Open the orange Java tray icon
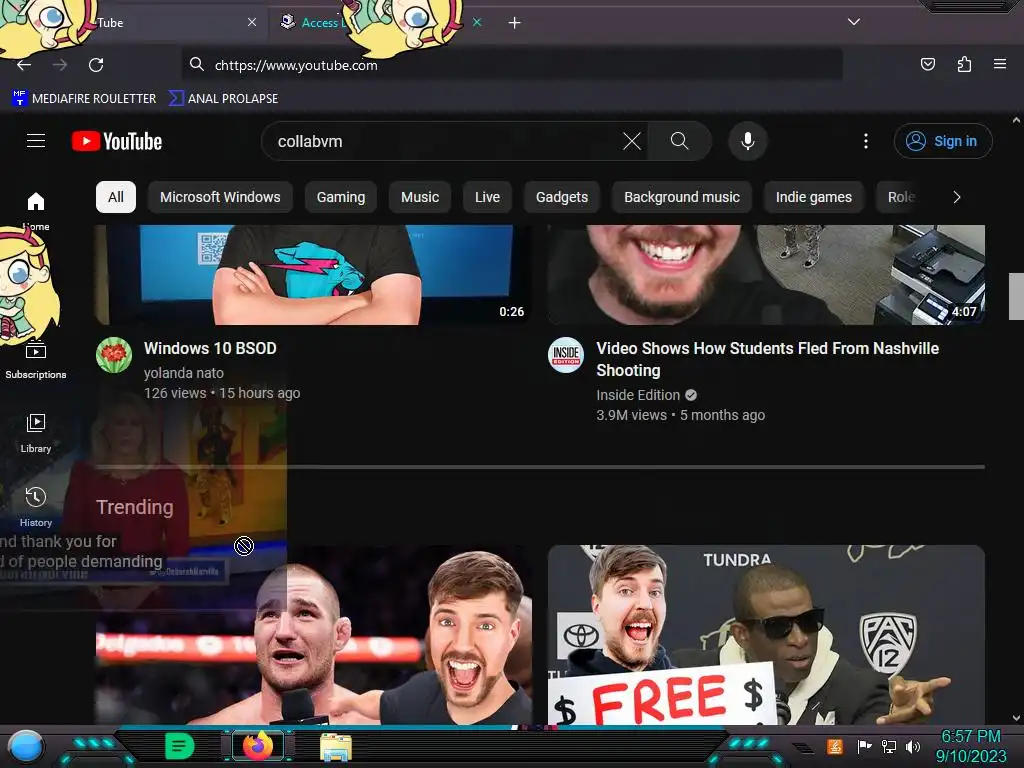Screen dimensions: 1024x768 click(x=835, y=746)
